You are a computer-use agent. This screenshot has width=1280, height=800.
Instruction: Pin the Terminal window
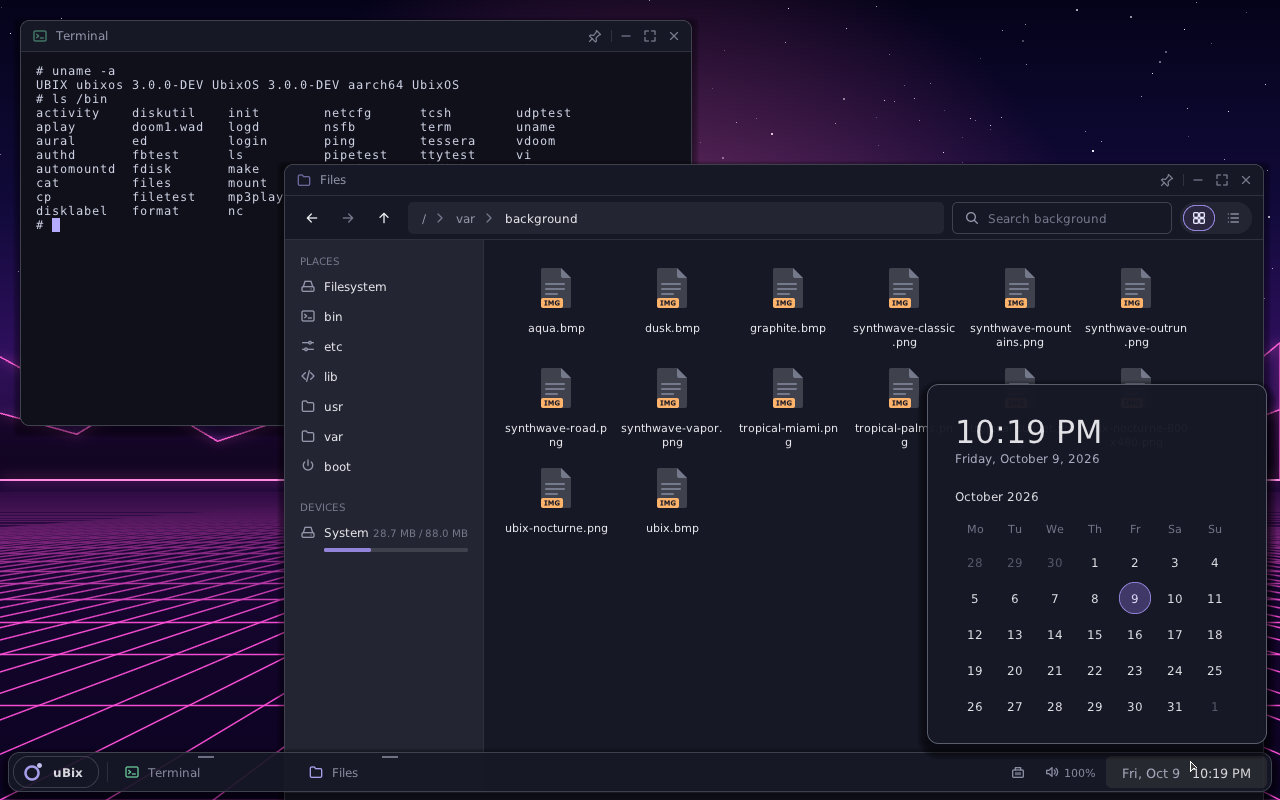(x=594, y=36)
